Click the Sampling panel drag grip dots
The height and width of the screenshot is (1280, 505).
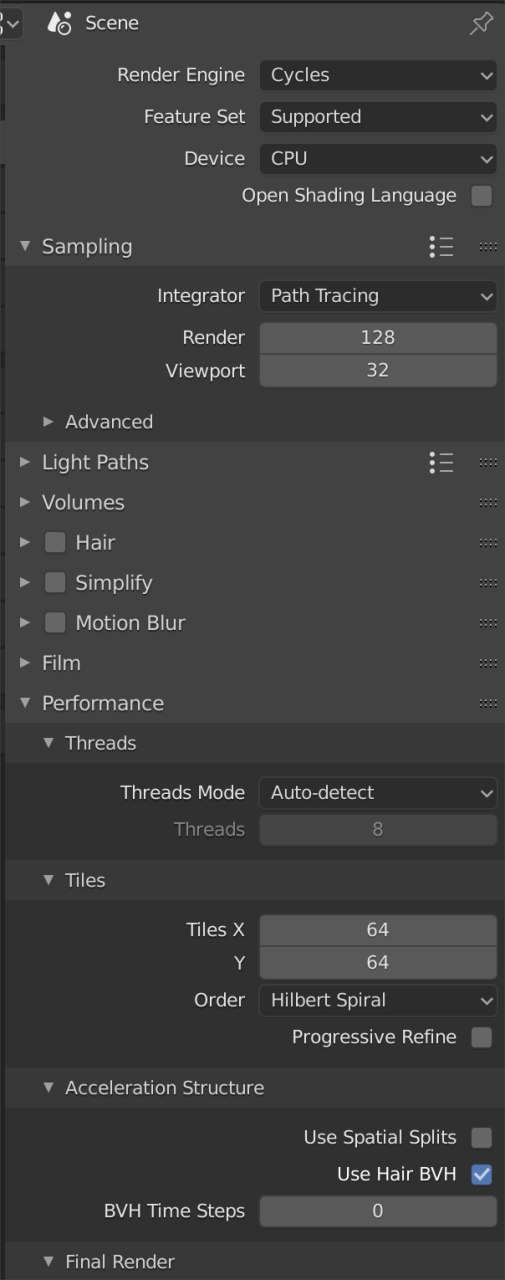click(x=488, y=246)
